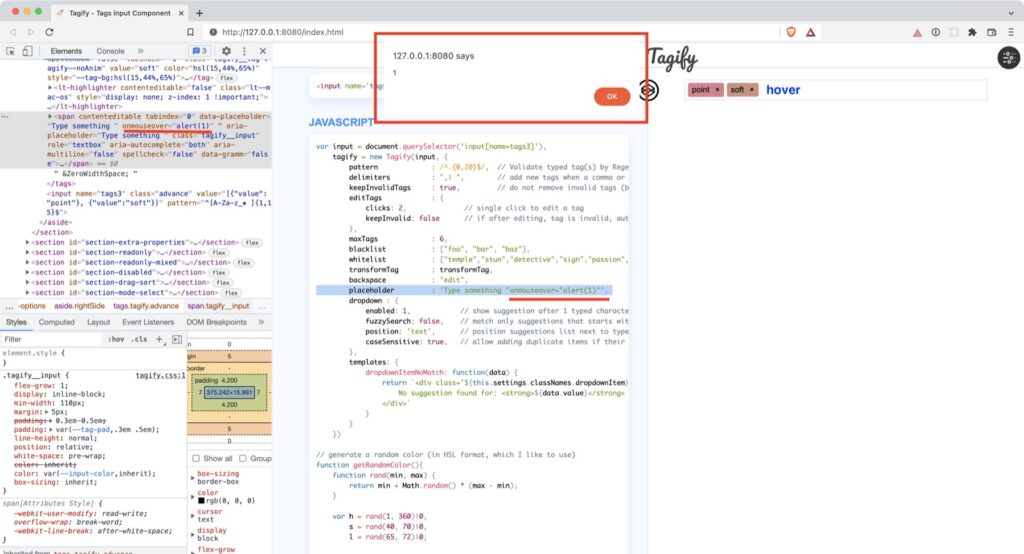Expand the box-sizing computed property
1024x554 pixels.
click(192, 478)
